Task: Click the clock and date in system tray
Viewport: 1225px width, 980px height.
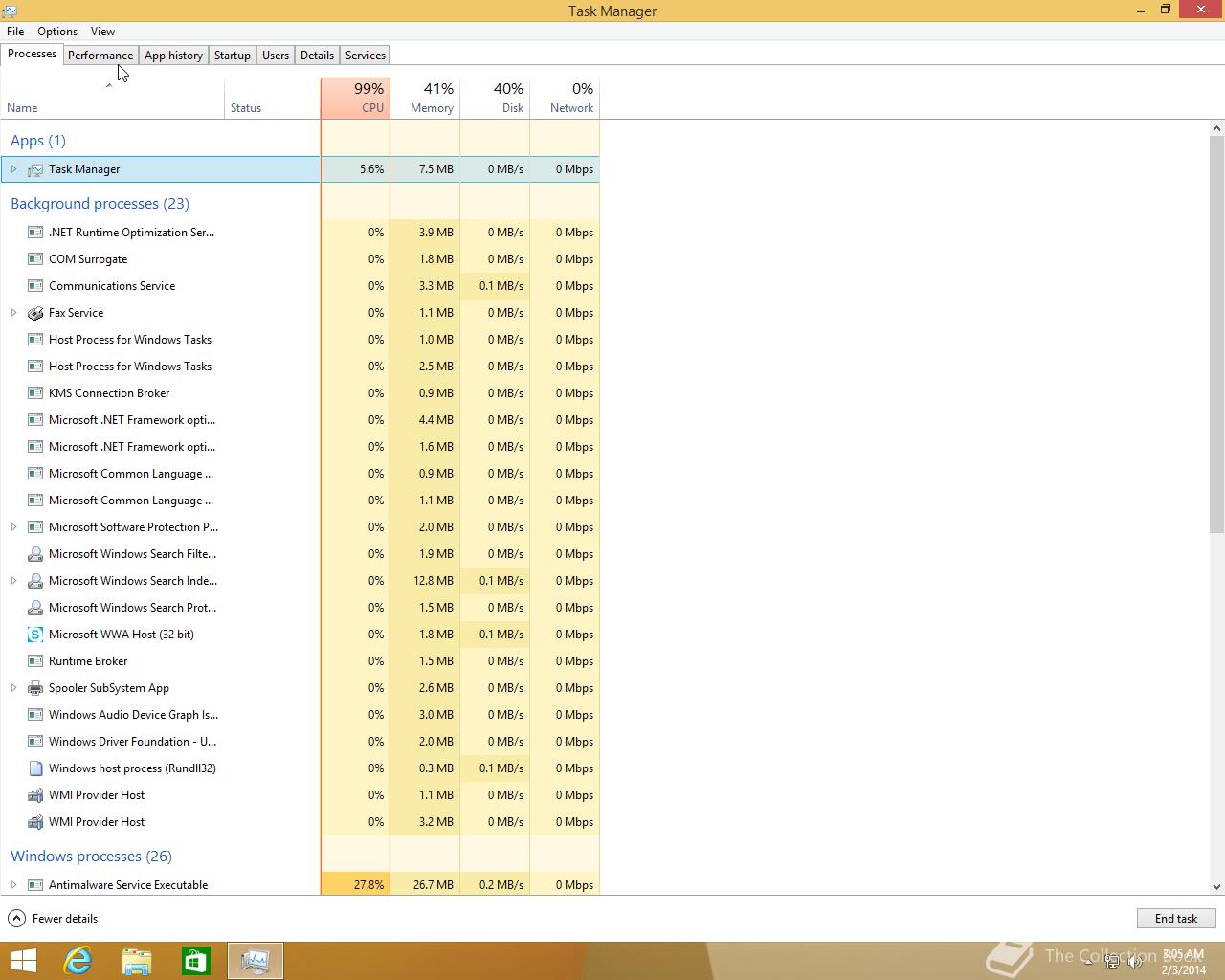Action: tap(1184, 962)
